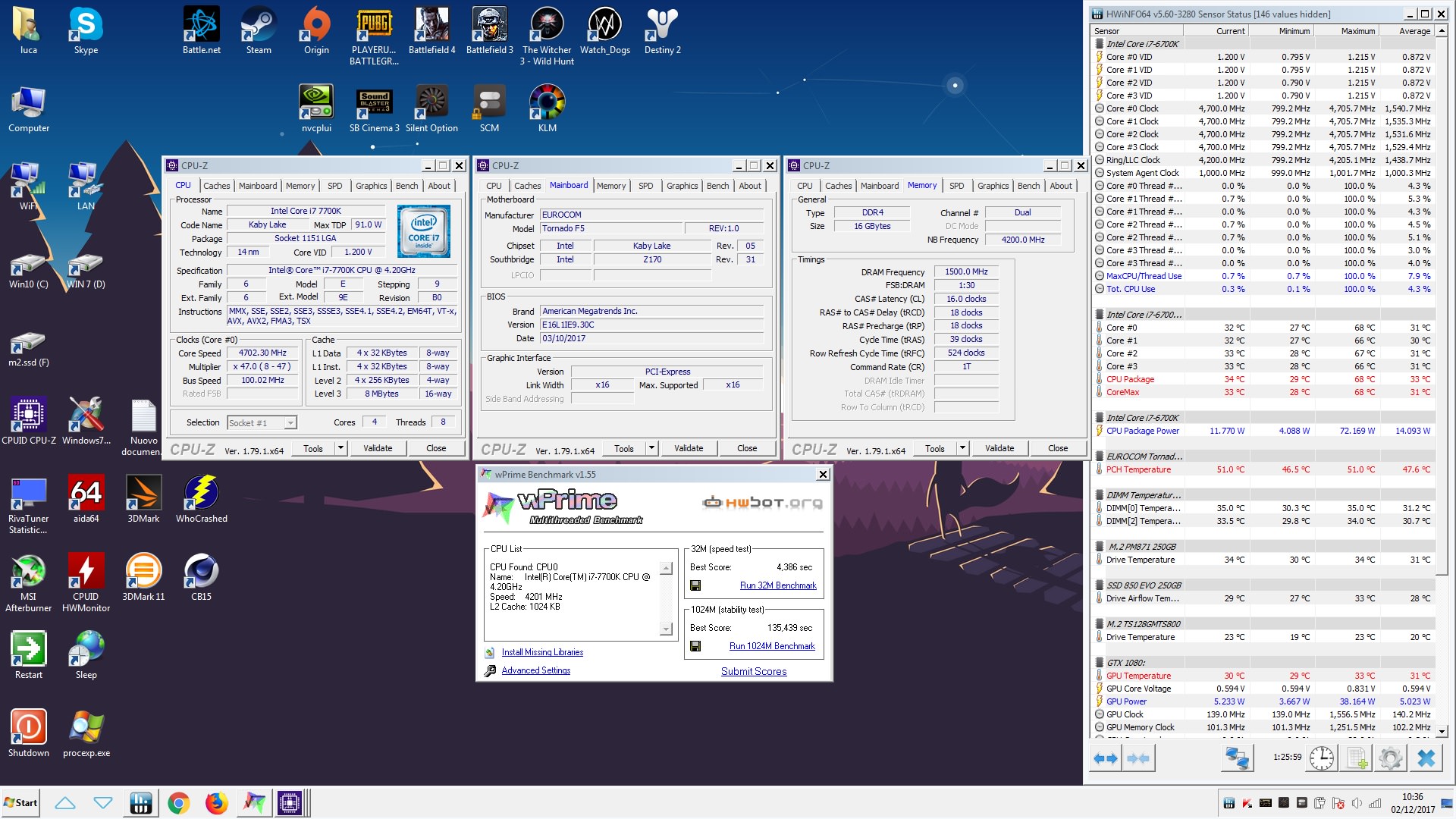
Task: Click HWiNFO expand columns double-arrow button
Action: (x=1105, y=758)
